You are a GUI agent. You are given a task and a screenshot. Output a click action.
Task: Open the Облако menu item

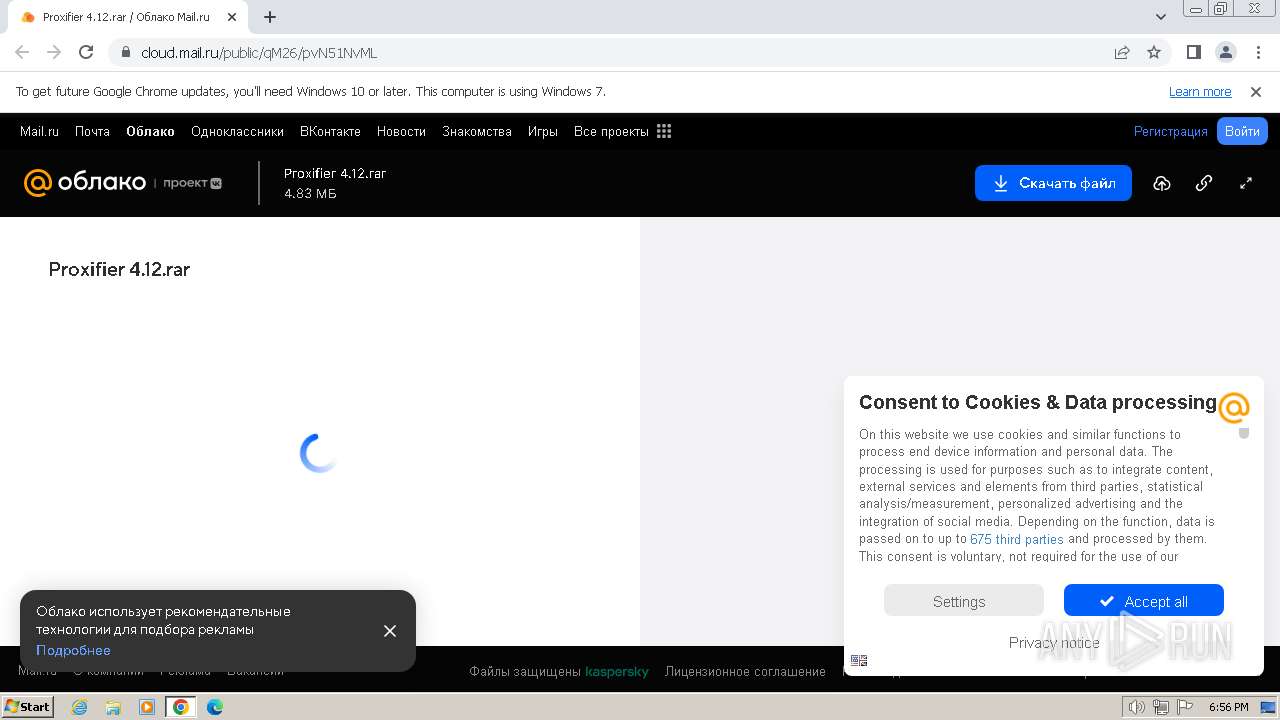150,131
